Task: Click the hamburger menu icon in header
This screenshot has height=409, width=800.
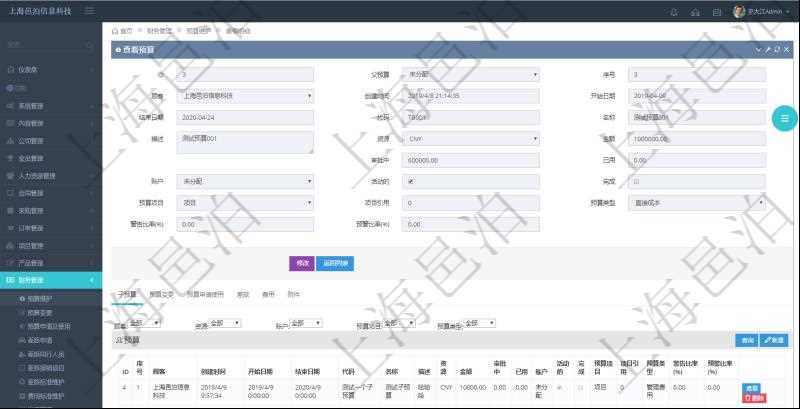Action: click(90, 11)
